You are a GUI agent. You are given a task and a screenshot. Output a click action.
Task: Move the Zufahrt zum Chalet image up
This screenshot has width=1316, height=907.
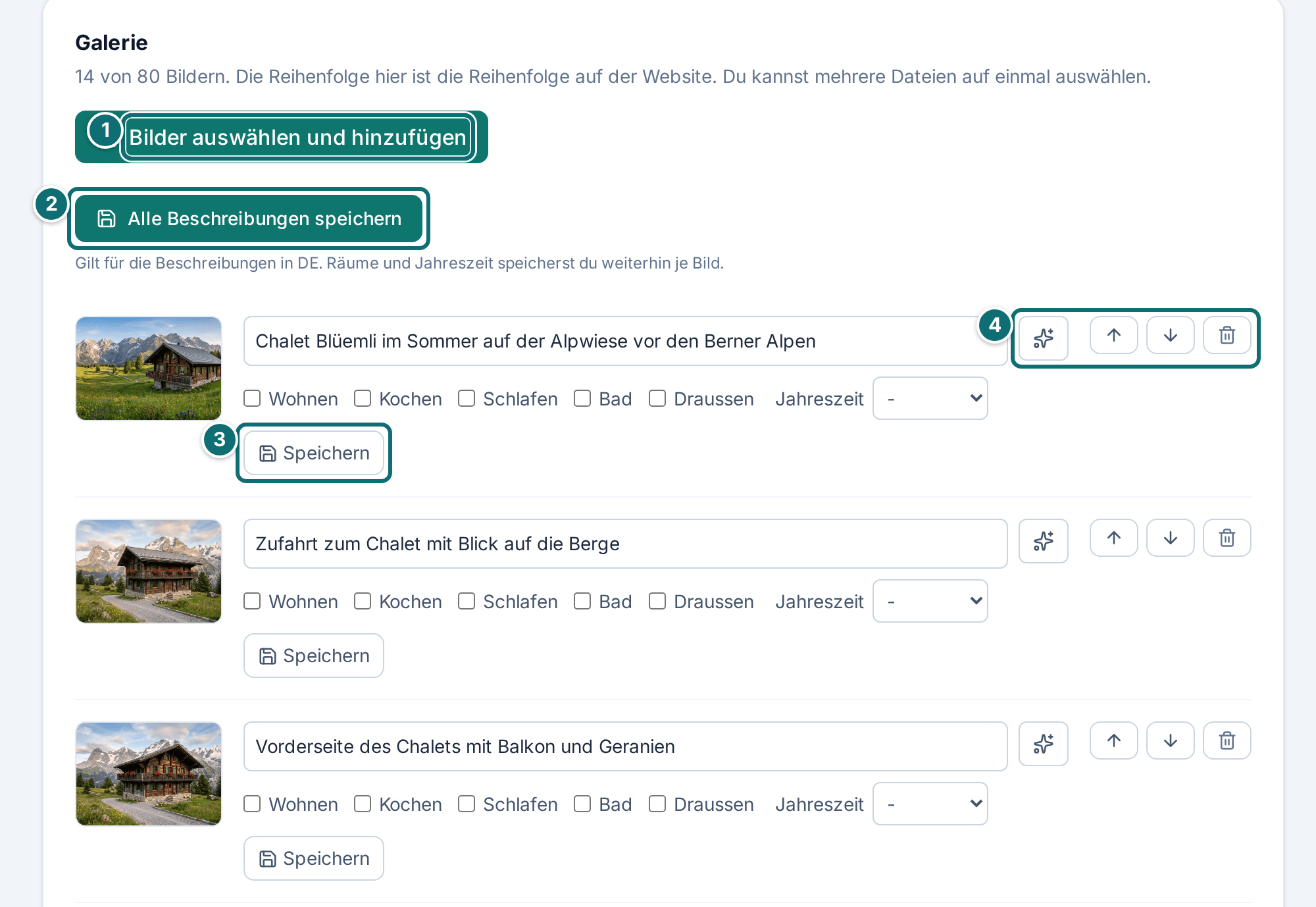pyautogui.click(x=1113, y=538)
